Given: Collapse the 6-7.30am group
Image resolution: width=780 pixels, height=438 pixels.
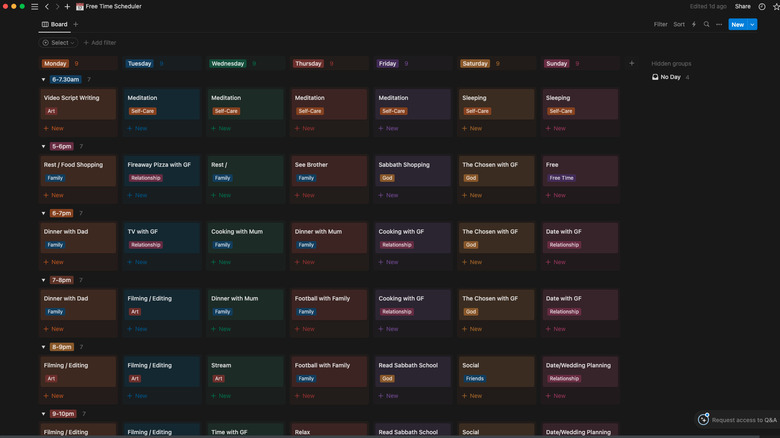Looking at the screenshot, I should 43,79.
